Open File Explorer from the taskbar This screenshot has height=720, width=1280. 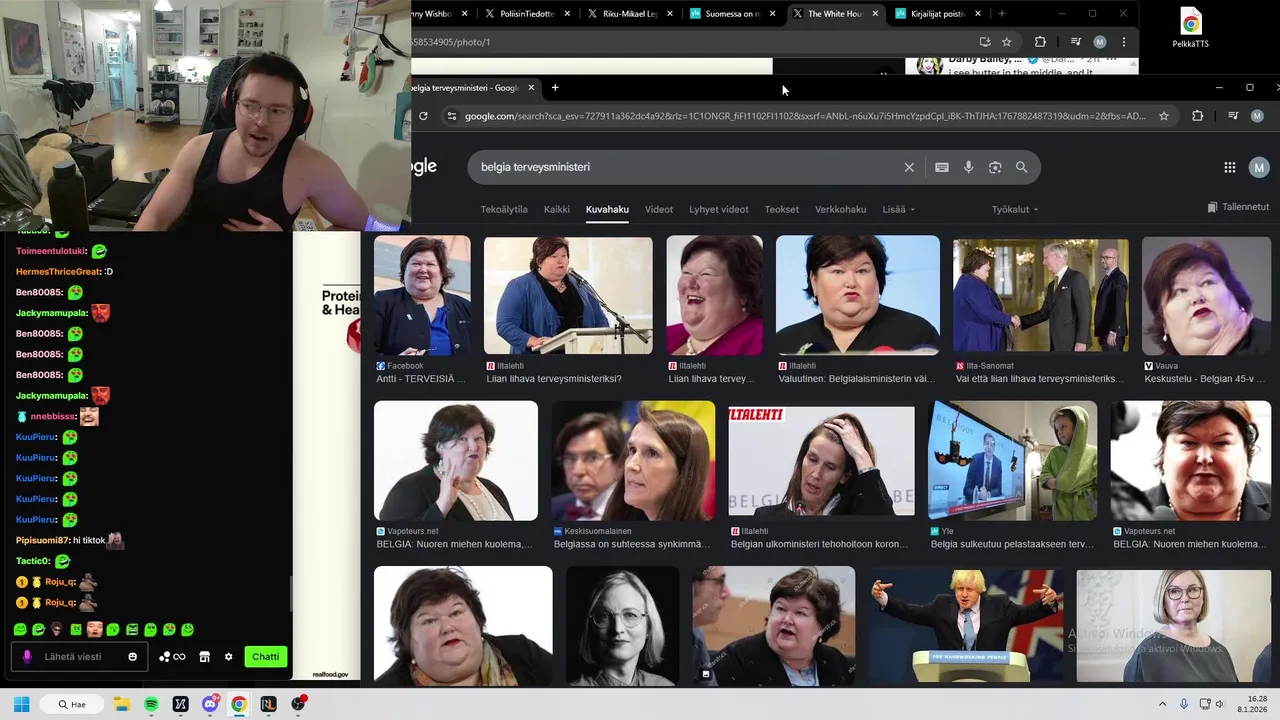[121, 704]
